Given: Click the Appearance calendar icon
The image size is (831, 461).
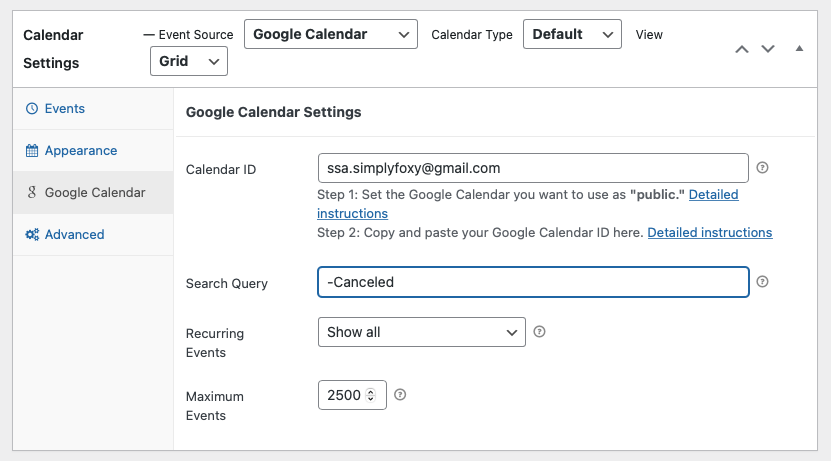Looking at the screenshot, I should pos(32,150).
